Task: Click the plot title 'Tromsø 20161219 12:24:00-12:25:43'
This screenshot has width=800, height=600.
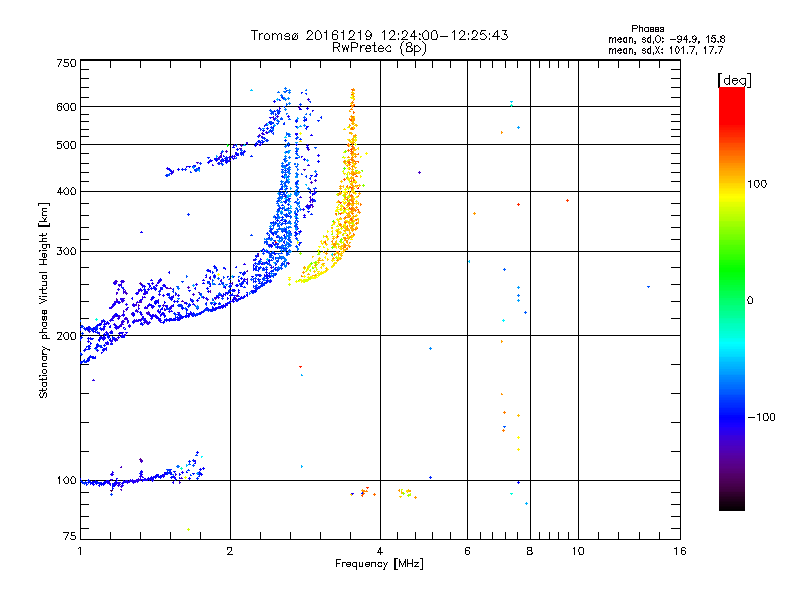Action: pos(379,35)
